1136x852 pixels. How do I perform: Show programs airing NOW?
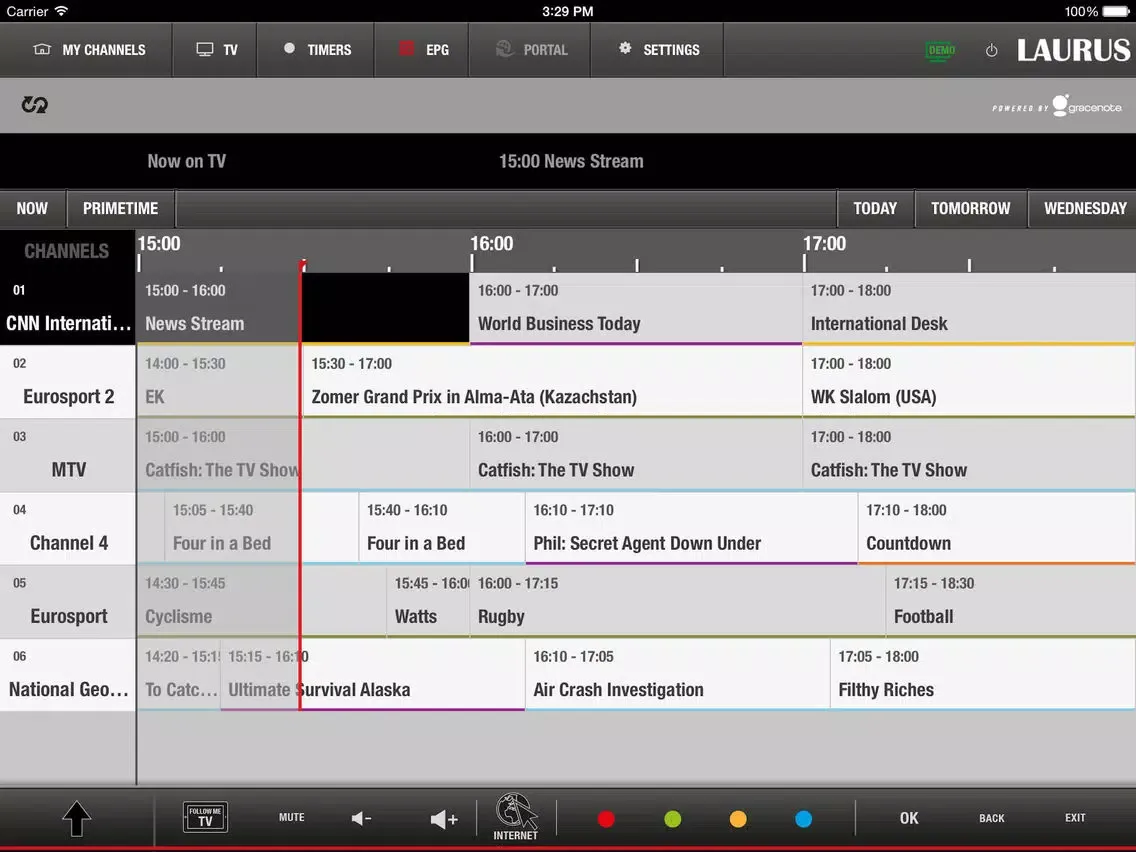tap(33, 209)
